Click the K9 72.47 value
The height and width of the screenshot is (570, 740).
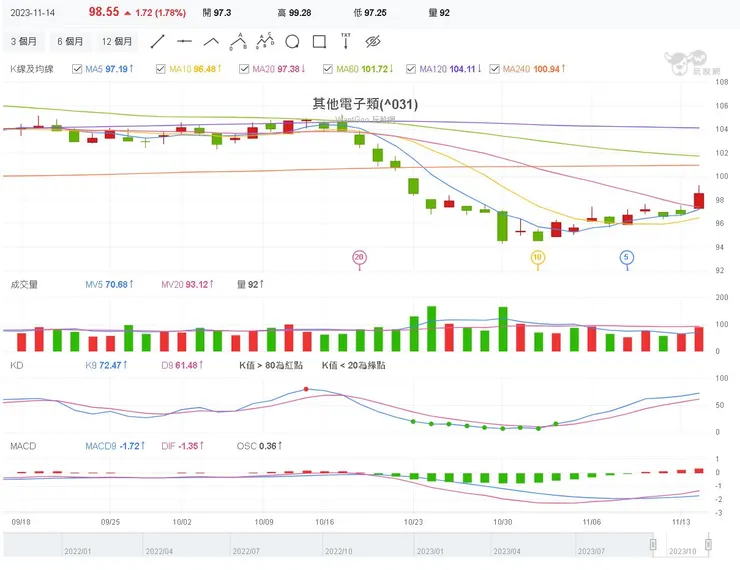coord(106,365)
